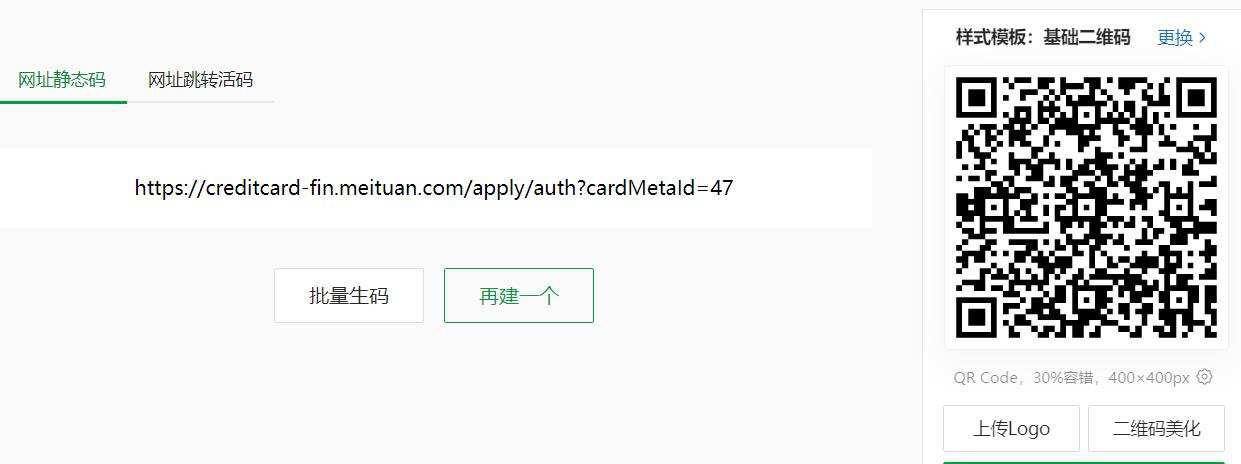This screenshot has width=1241, height=464.
Task: Click 更换 to change the style template
Action: 1175,38
